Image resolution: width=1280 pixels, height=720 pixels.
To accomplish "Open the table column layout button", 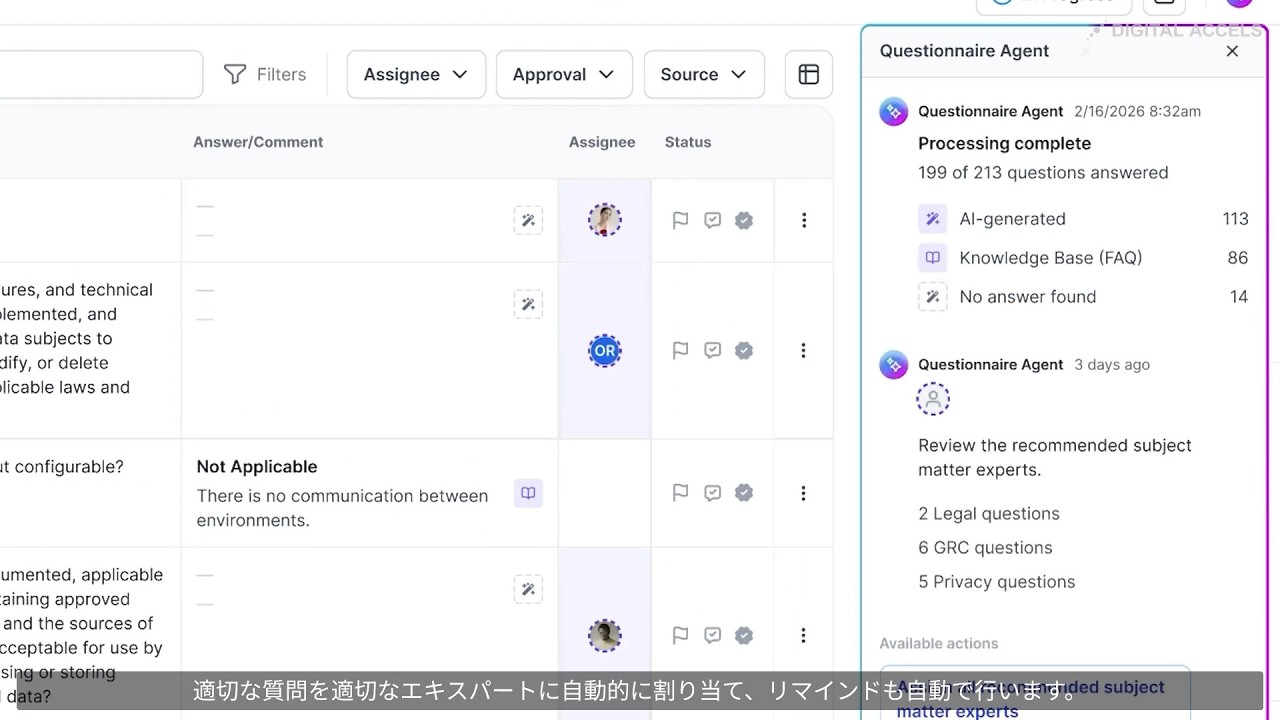I will pyautogui.click(x=809, y=75).
